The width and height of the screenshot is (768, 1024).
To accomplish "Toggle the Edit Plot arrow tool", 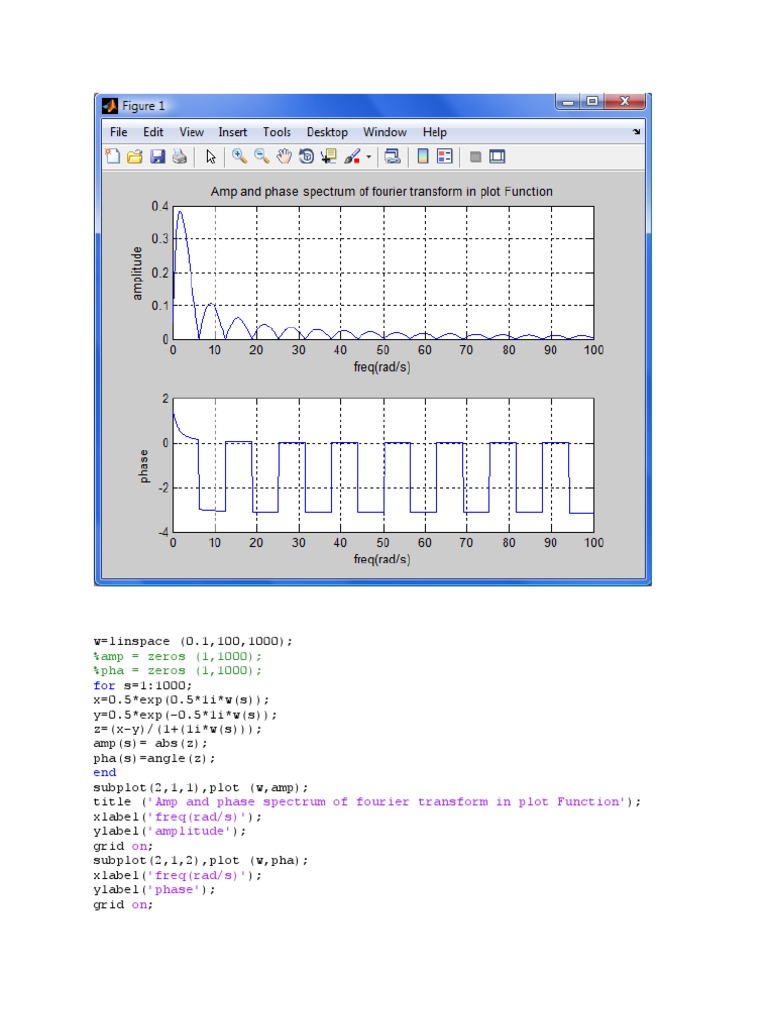I will pos(211,156).
